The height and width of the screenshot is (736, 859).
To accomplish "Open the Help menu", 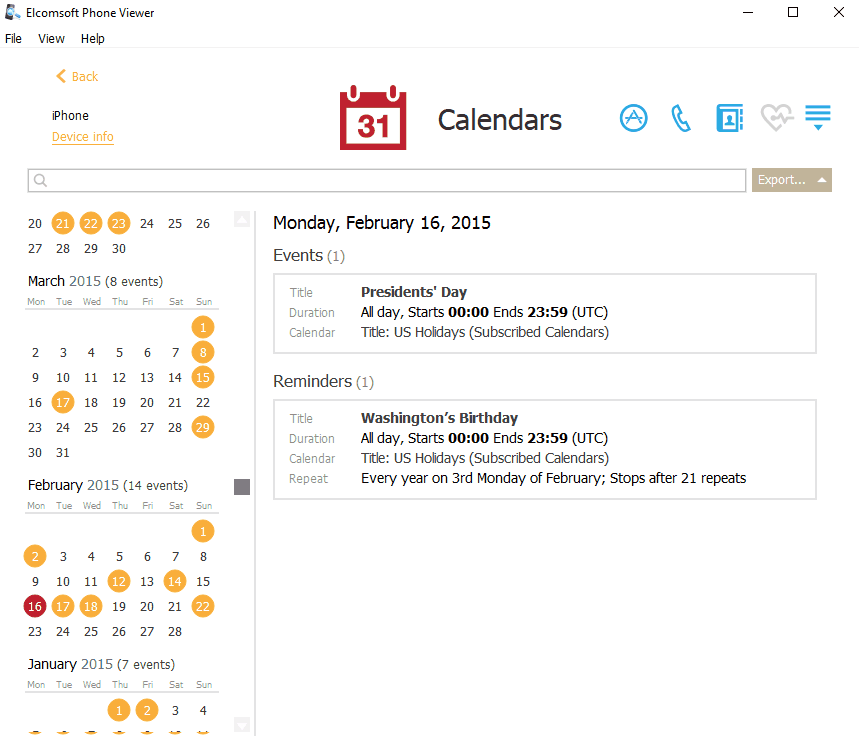I will pos(93,39).
